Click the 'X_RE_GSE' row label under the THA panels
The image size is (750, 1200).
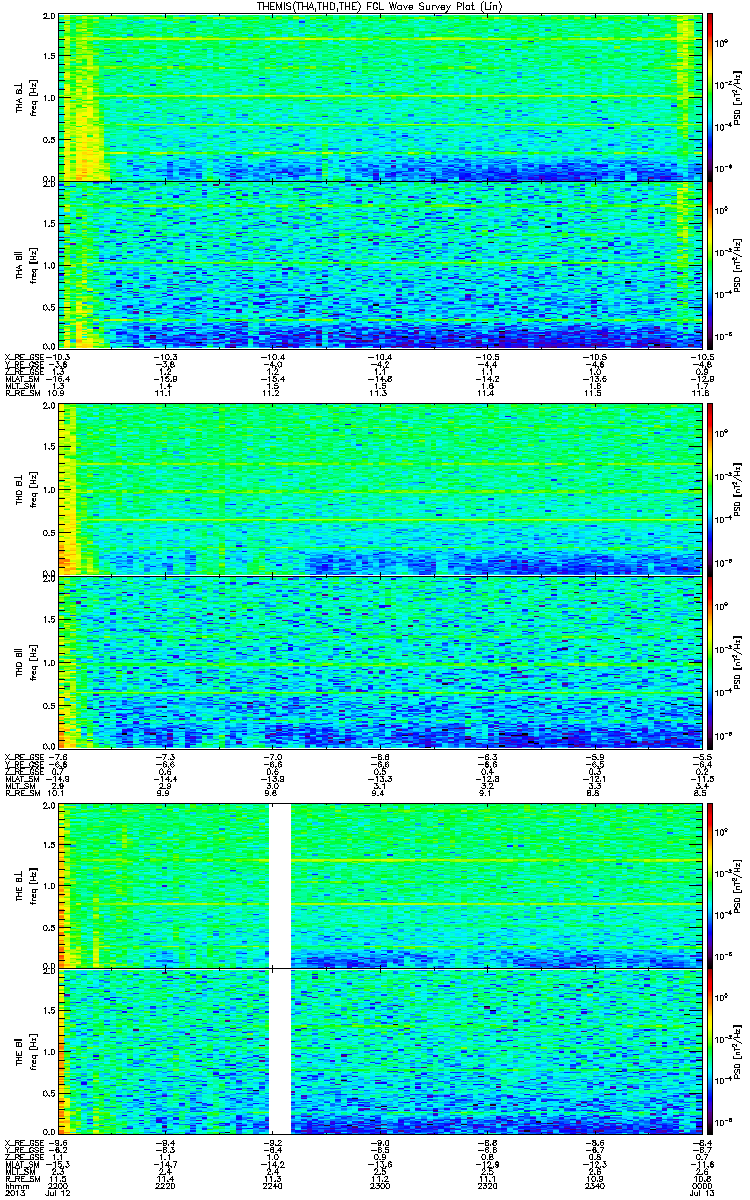point(22,357)
